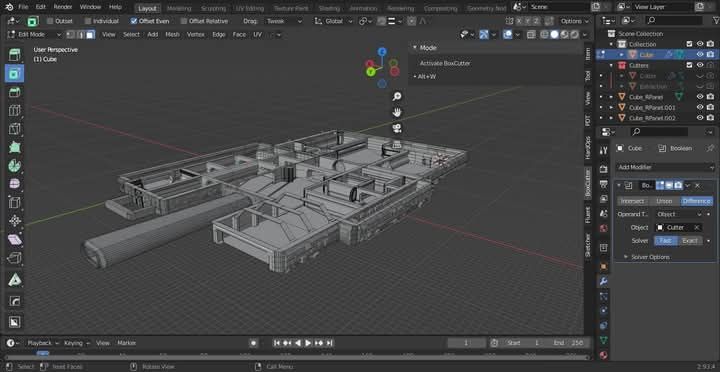Toggle camera view icon in viewport
This screenshot has width=720, height=372.
(397, 128)
